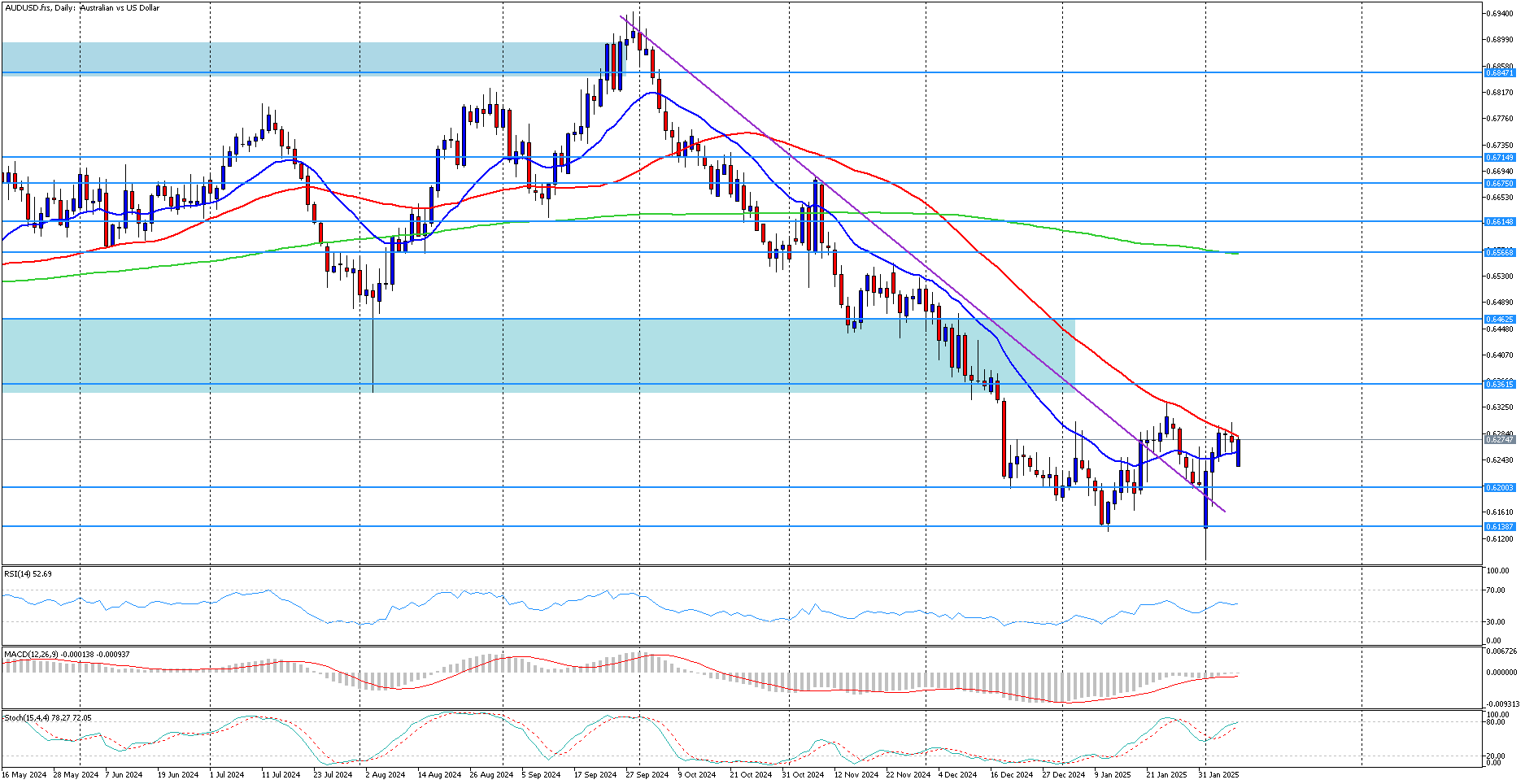Click the 0.66750 price level tag
The image size is (1525, 784).
[x=1500, y=184]
